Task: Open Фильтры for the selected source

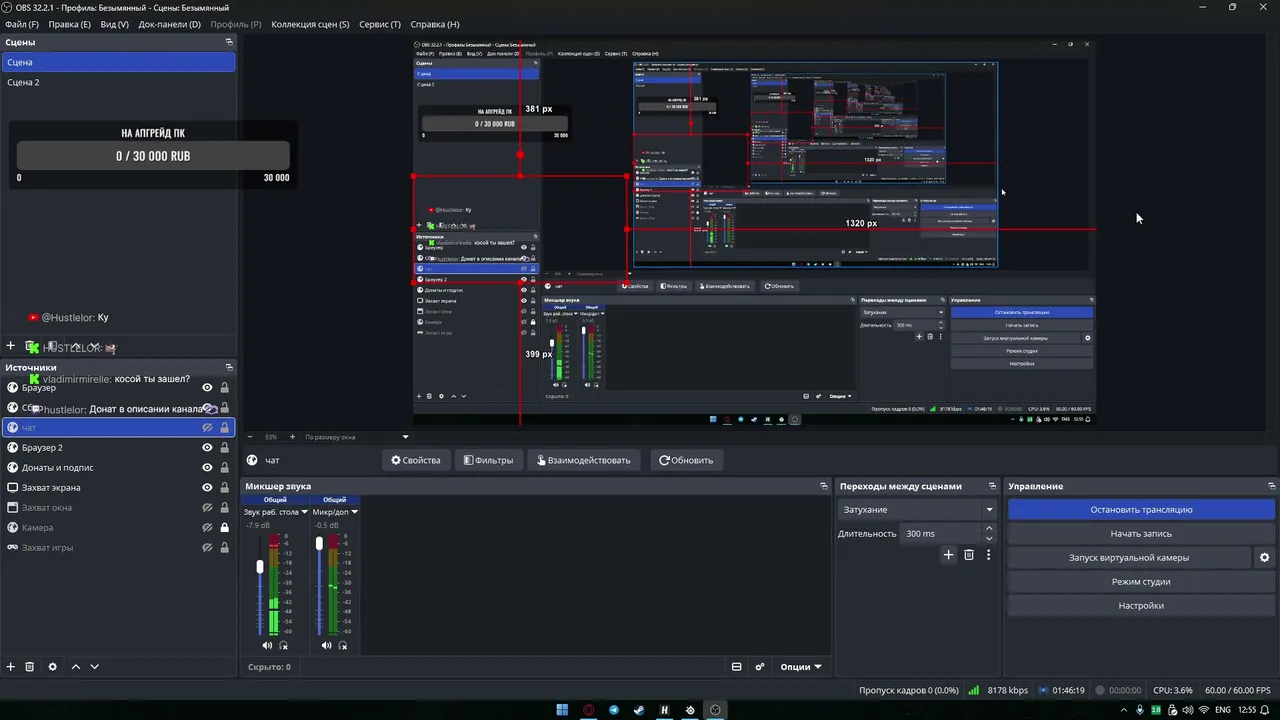Action: click(488, 460)
